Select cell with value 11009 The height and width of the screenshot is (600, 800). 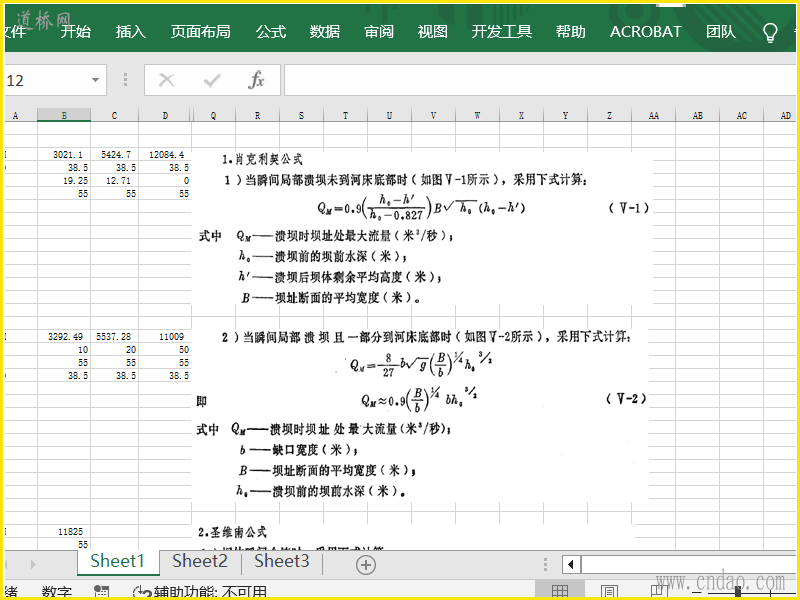(165, 336)
